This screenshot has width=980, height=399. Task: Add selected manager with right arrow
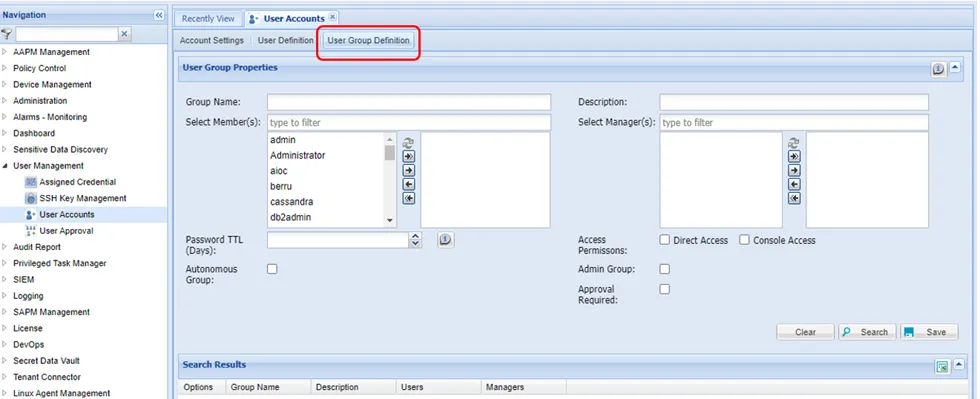point(794,170)
